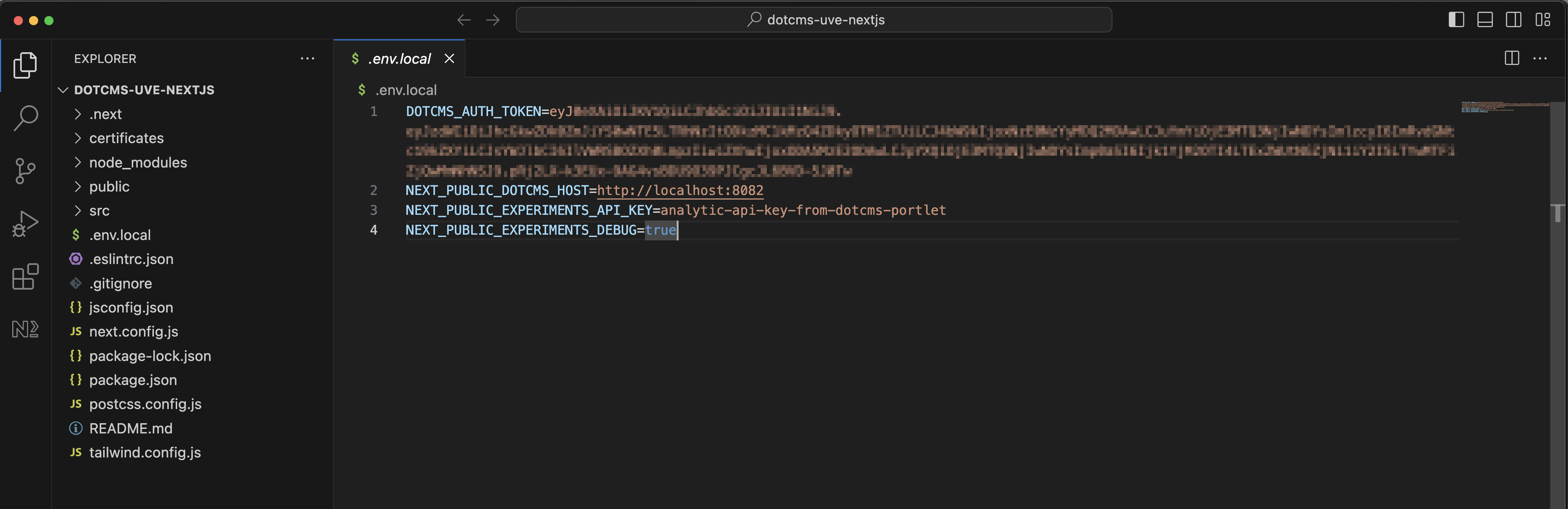The height and width of the screenshot is (509, 1568).
Task: Click line number 2 in the gutter
Action: [x=374, y=190]
